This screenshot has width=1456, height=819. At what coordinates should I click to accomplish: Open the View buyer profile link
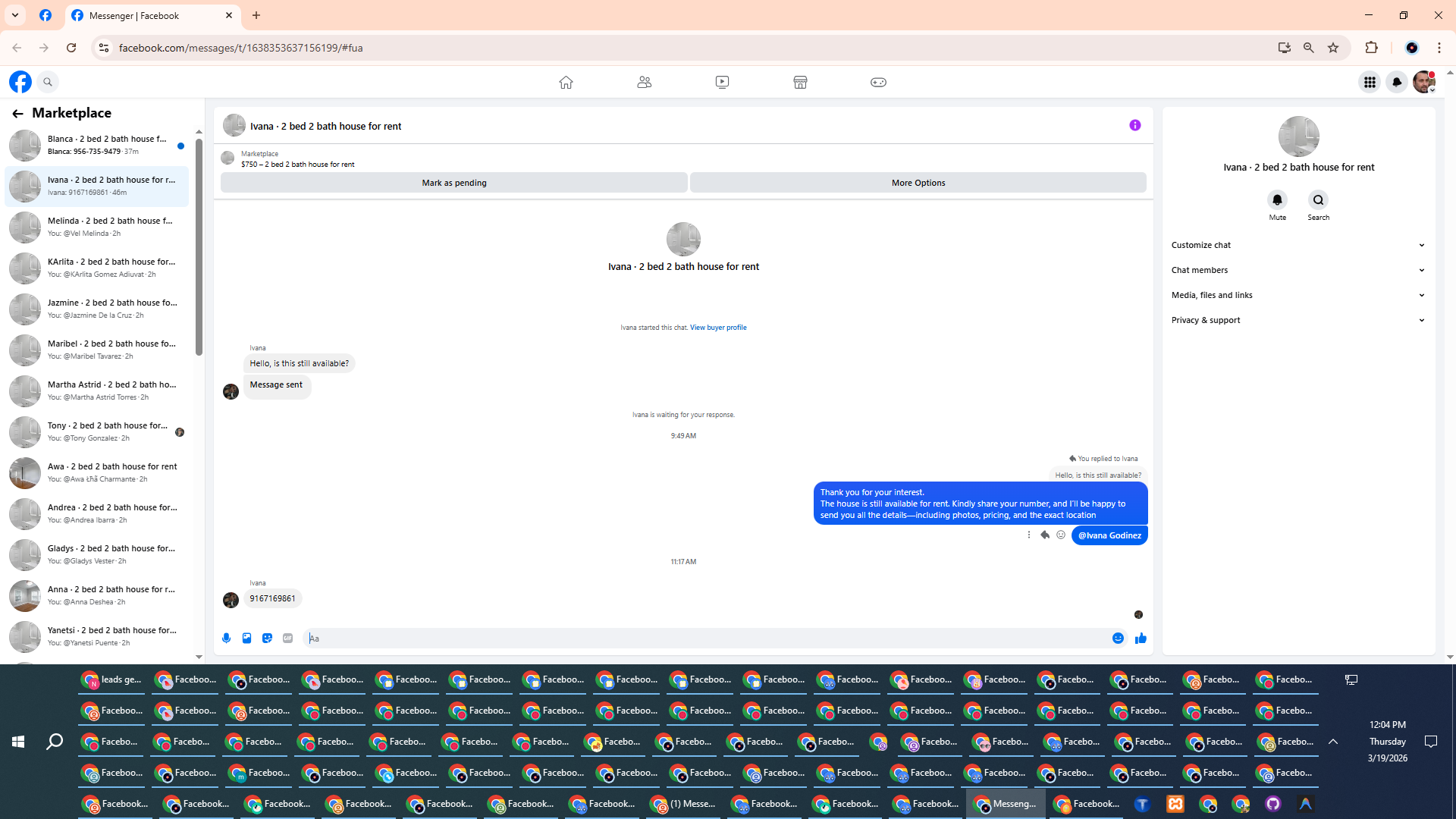pyautogui.click(x=717, y=328)
